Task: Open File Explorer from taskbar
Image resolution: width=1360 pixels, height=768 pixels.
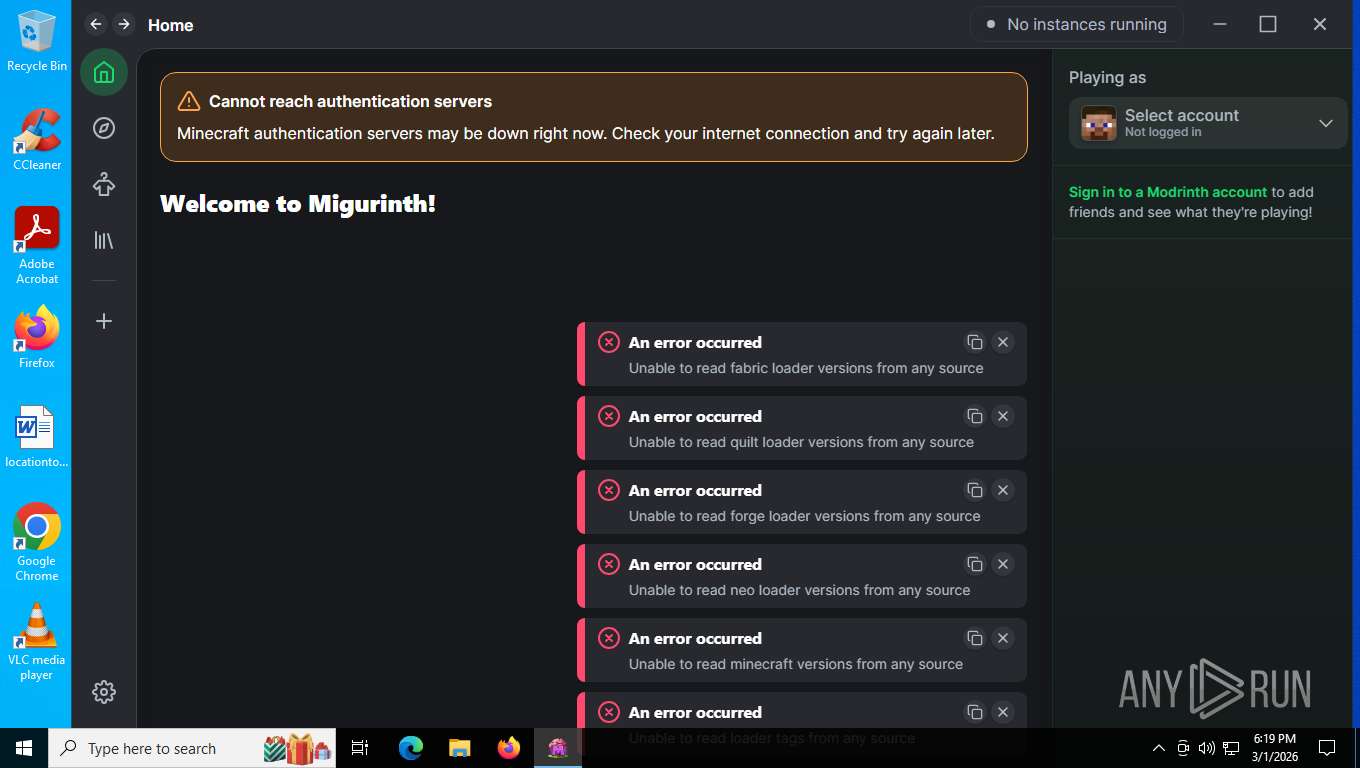Action: (x=460, y=748)
